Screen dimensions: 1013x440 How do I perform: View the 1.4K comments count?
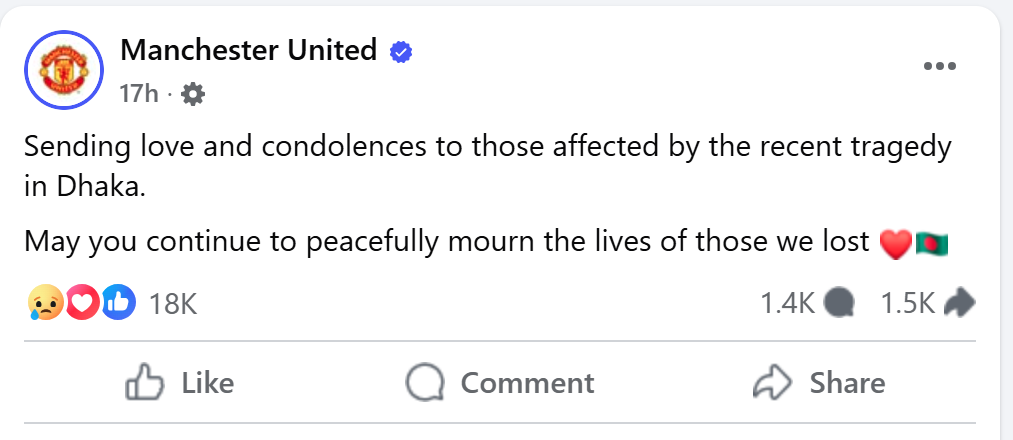coord(788,303)
